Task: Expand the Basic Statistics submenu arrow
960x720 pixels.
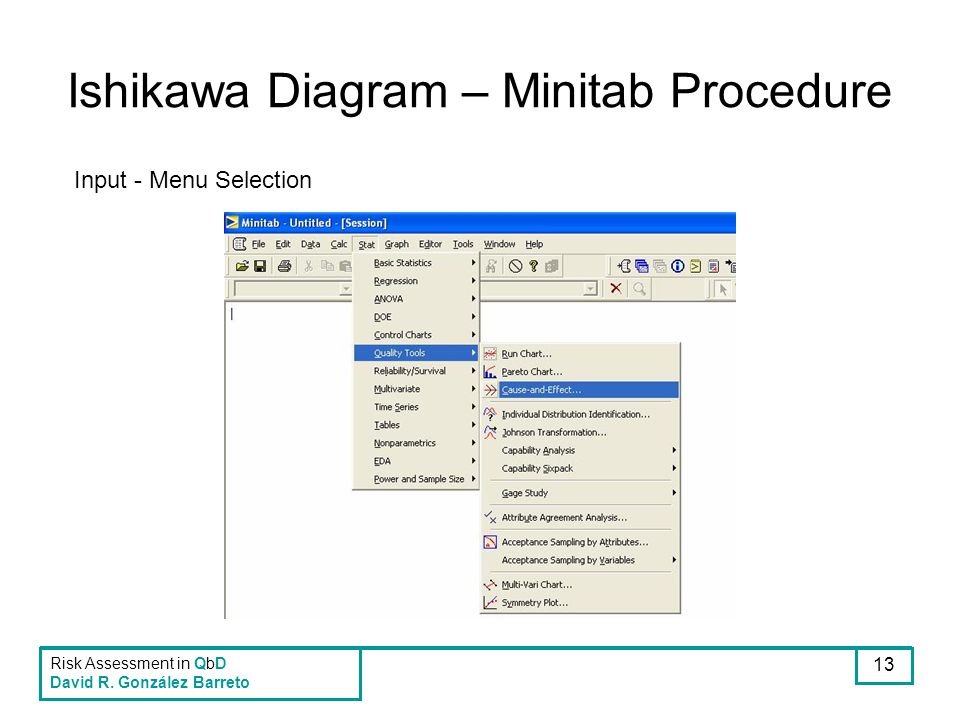Action: 473,263
